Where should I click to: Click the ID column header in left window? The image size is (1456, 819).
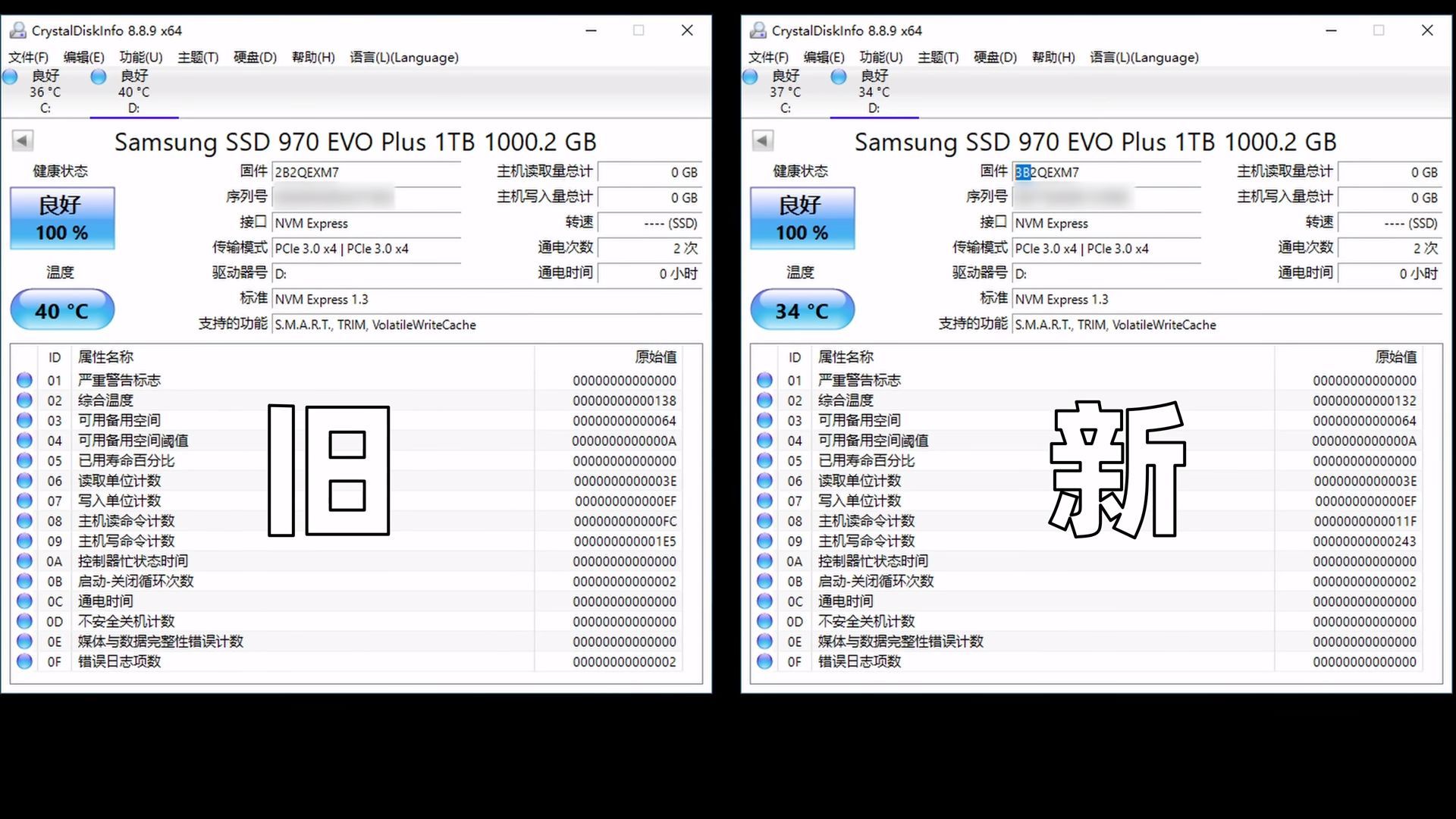[55, 357]
